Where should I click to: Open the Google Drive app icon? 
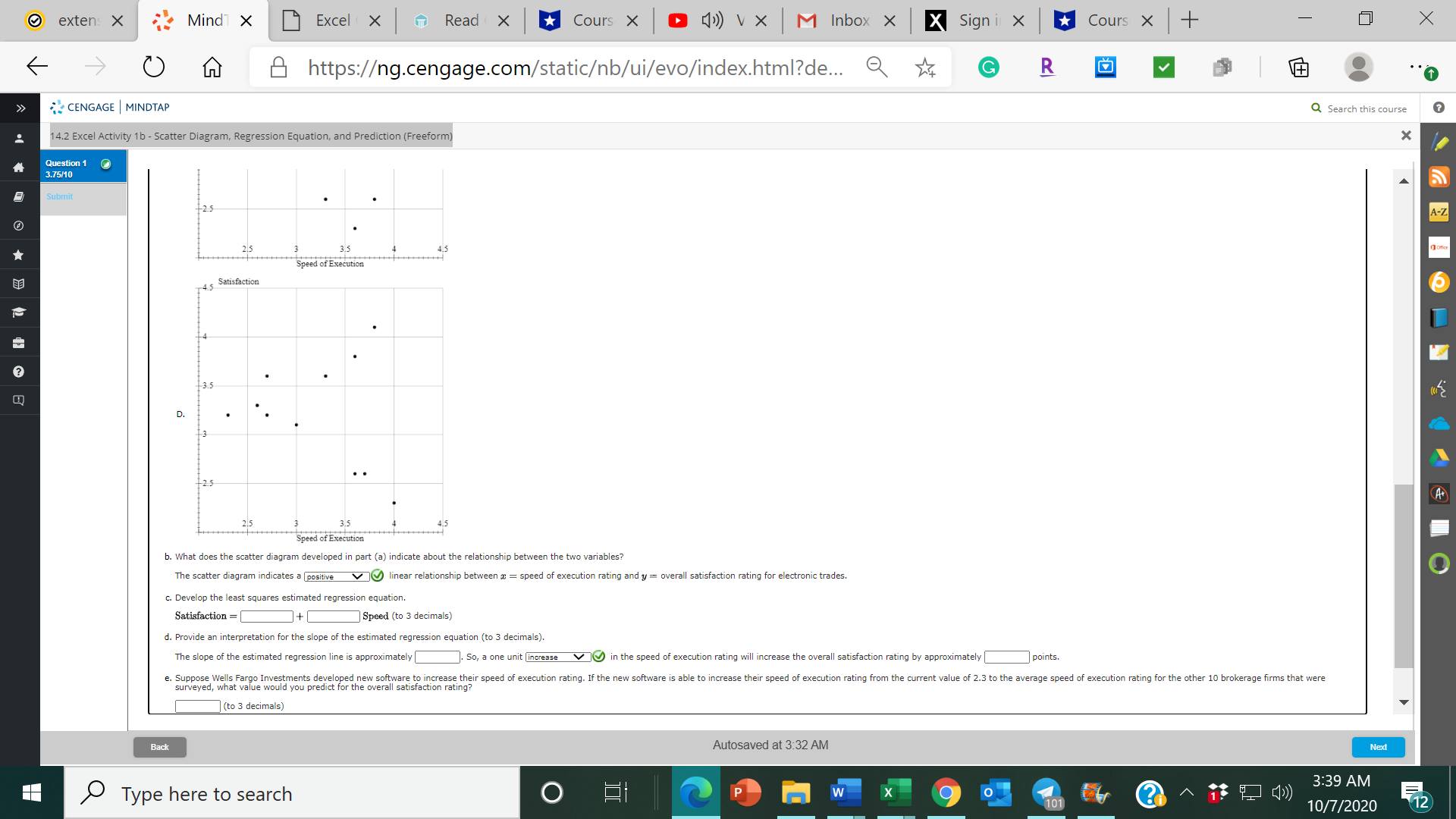click(1439, 457)
